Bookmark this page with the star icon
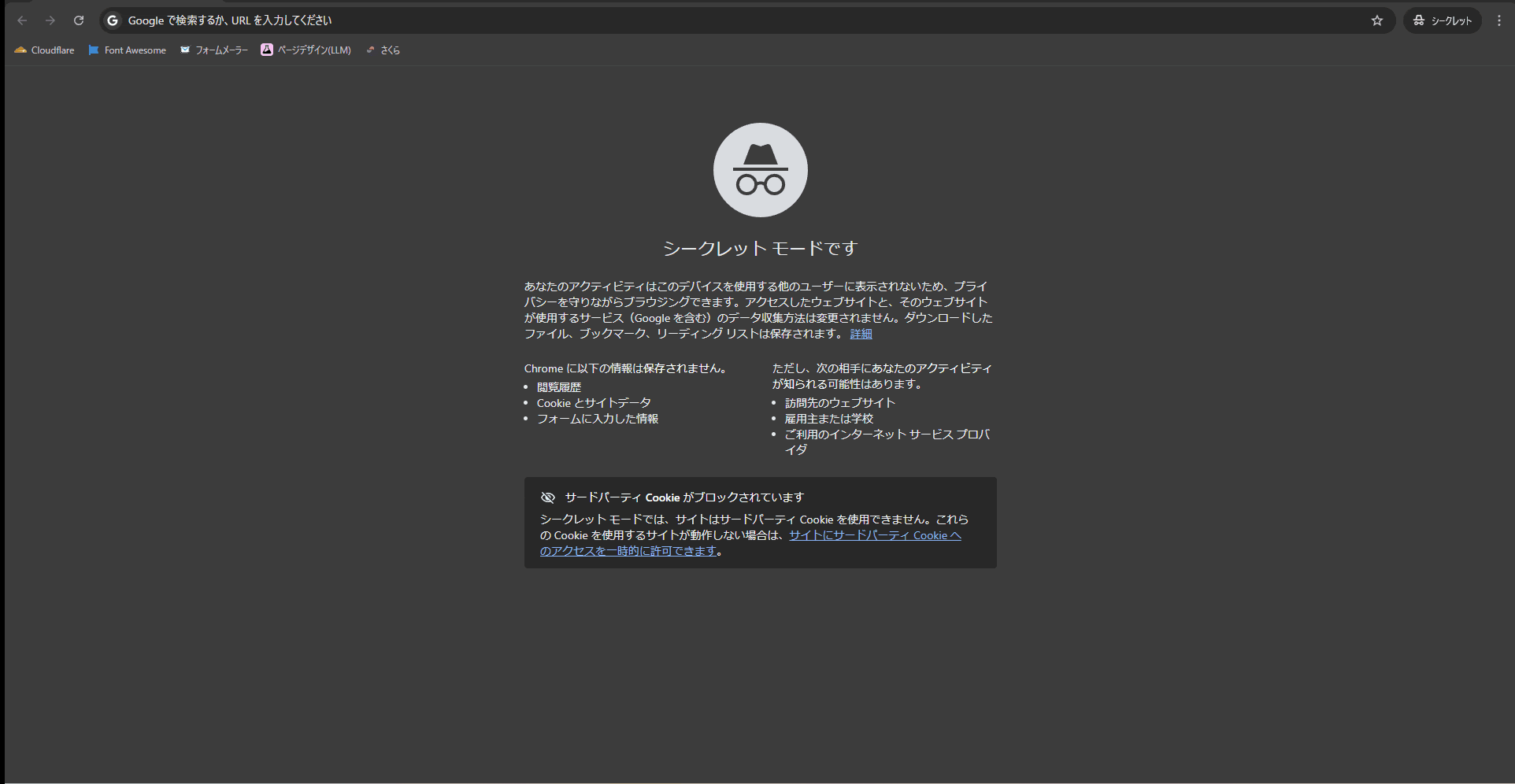Image resolution: width=1515 pixels, height=784 pixels. (x=1376, y=20)
